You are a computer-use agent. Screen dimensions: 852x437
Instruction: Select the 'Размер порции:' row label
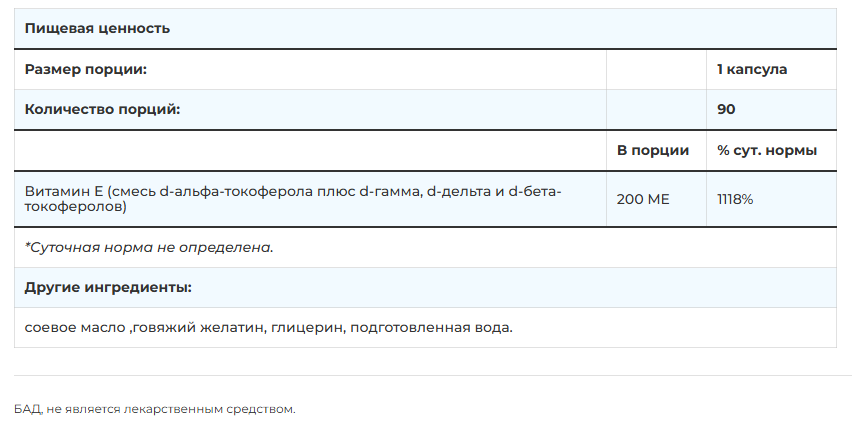[85, 69]
